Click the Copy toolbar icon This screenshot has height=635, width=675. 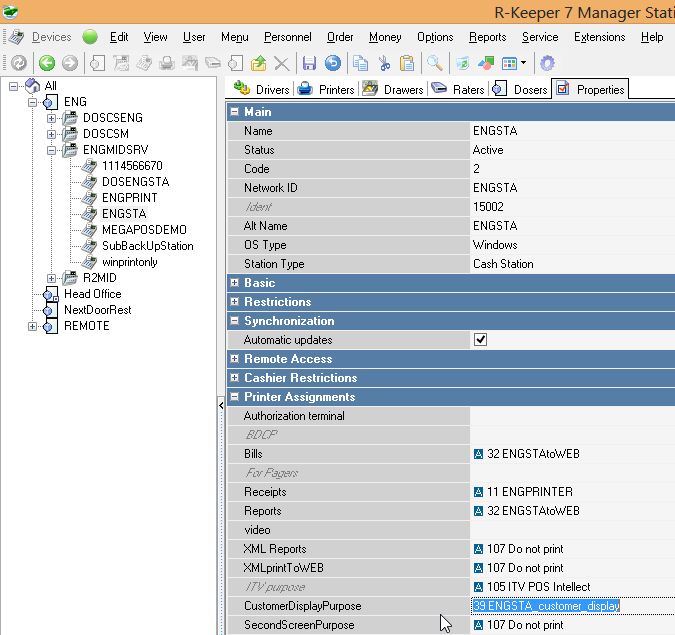[360, 63]
